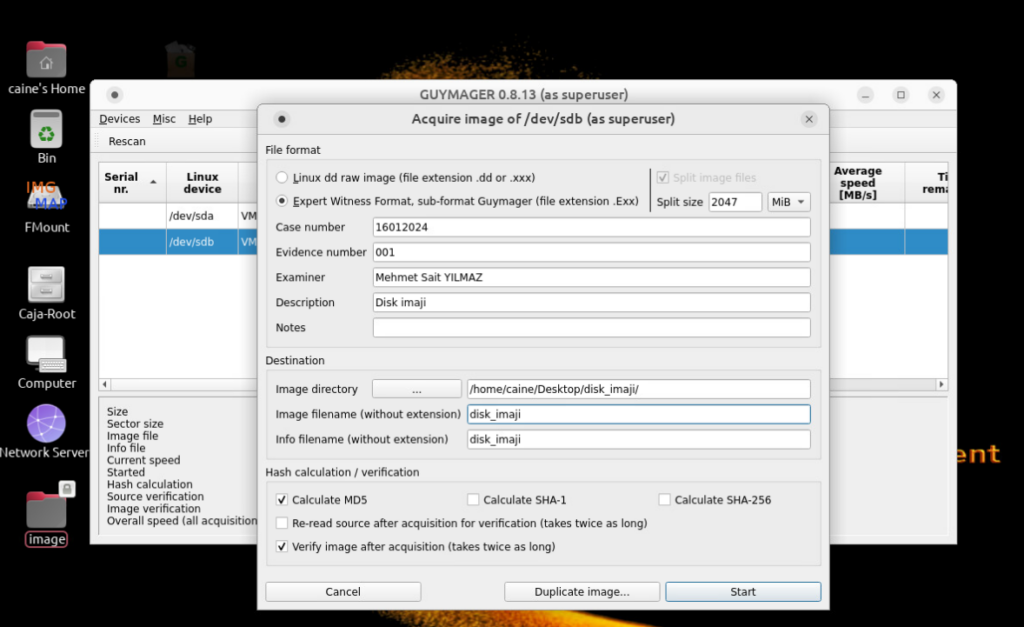The width and height of the screenshot is (1024, 627).
Task: Select Linux dd raw image format
Action: pyautogui.click(x=281, y=178)
